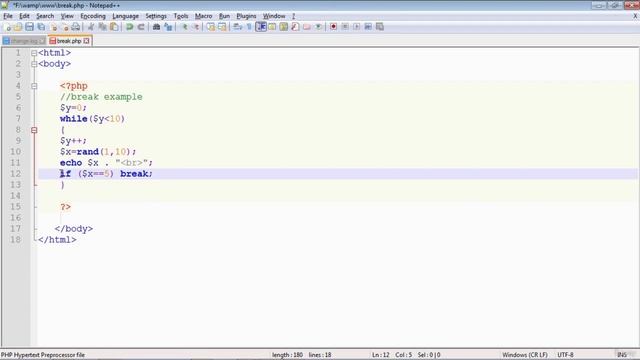
Task: Open the Edit menu
Action: (x=24, y=16)
